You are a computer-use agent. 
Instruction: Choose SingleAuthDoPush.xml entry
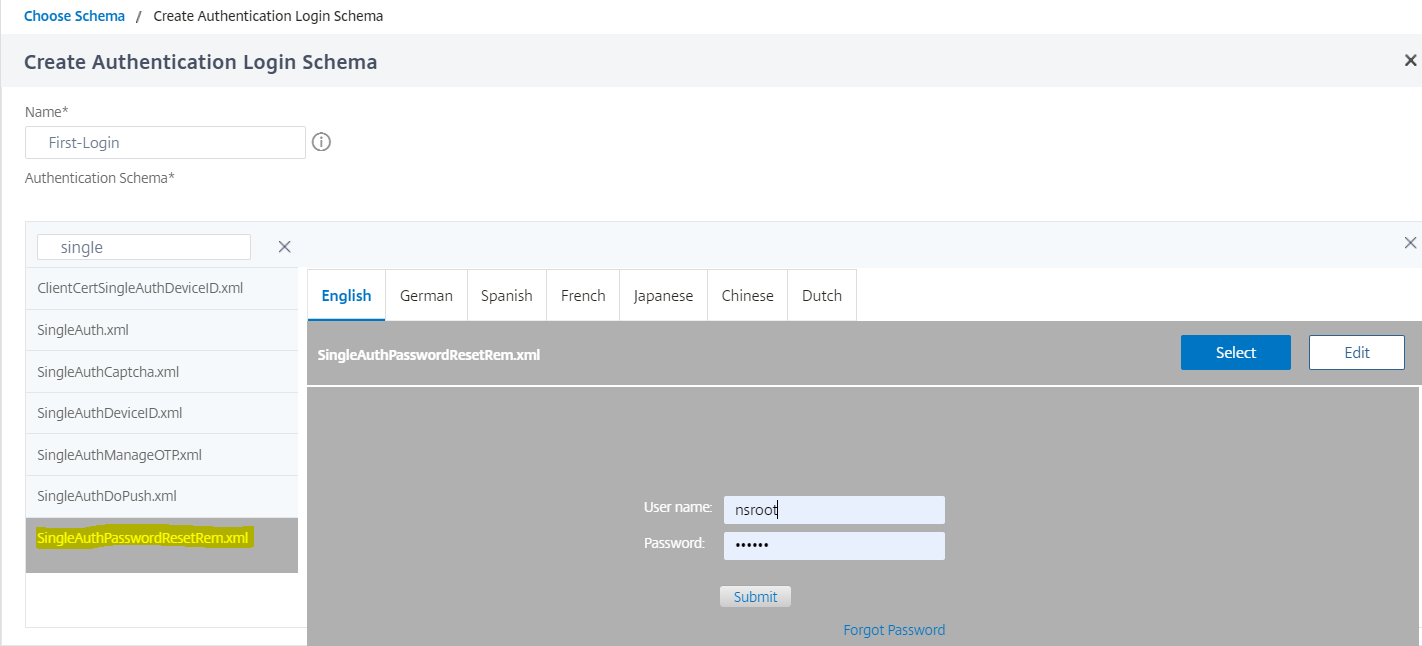click(162, 496)
